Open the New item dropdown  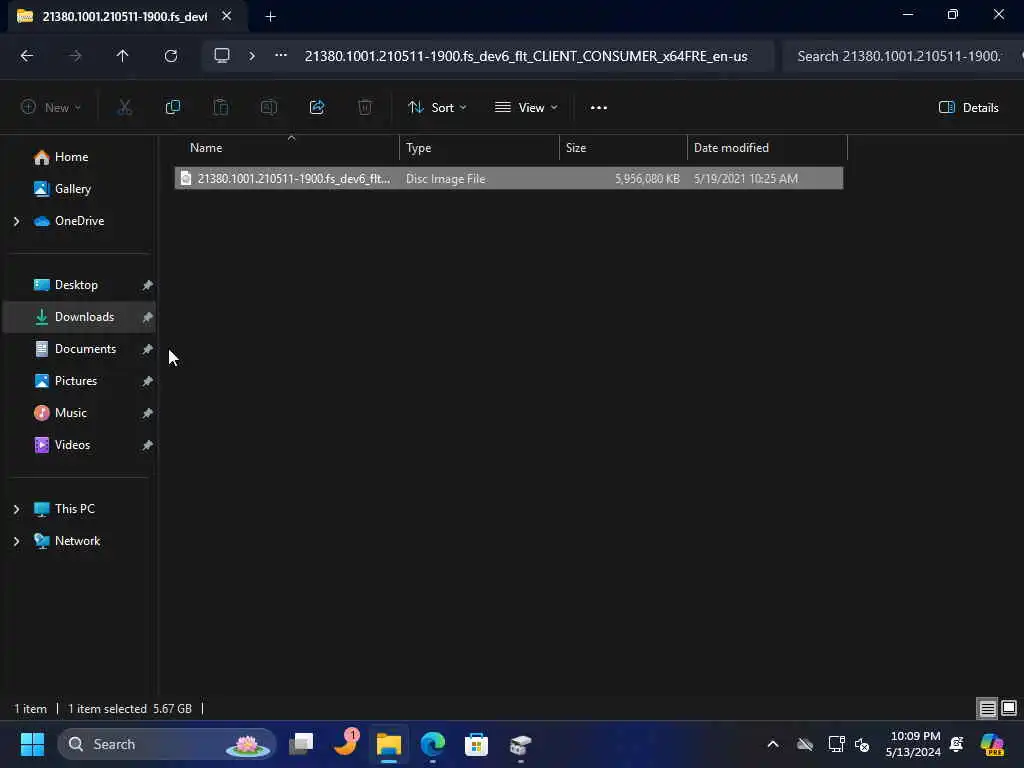click(51, 108)
